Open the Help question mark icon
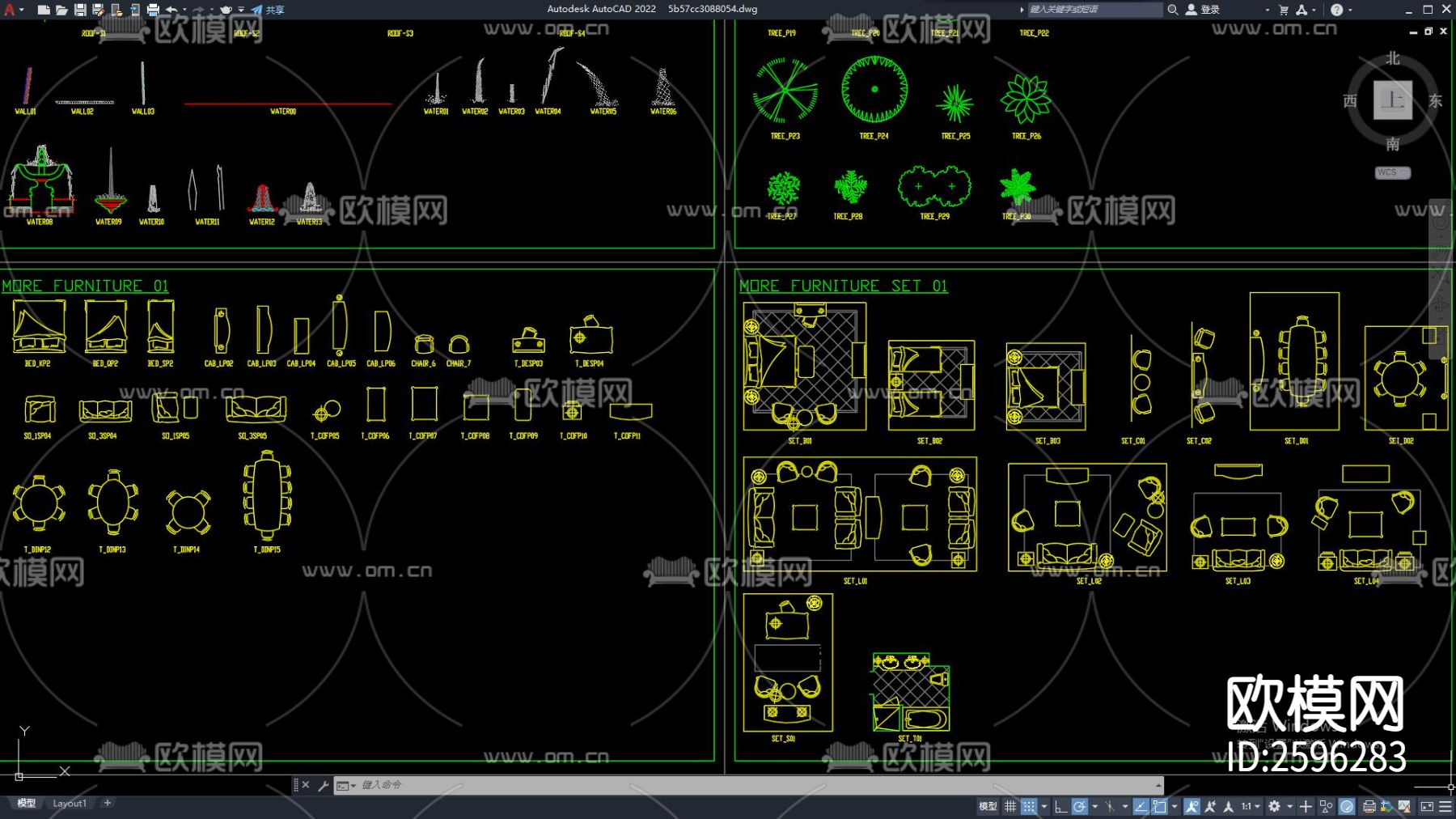Image resolution: width=1456 pixels, height=819 pixels. click(1336, 10)
